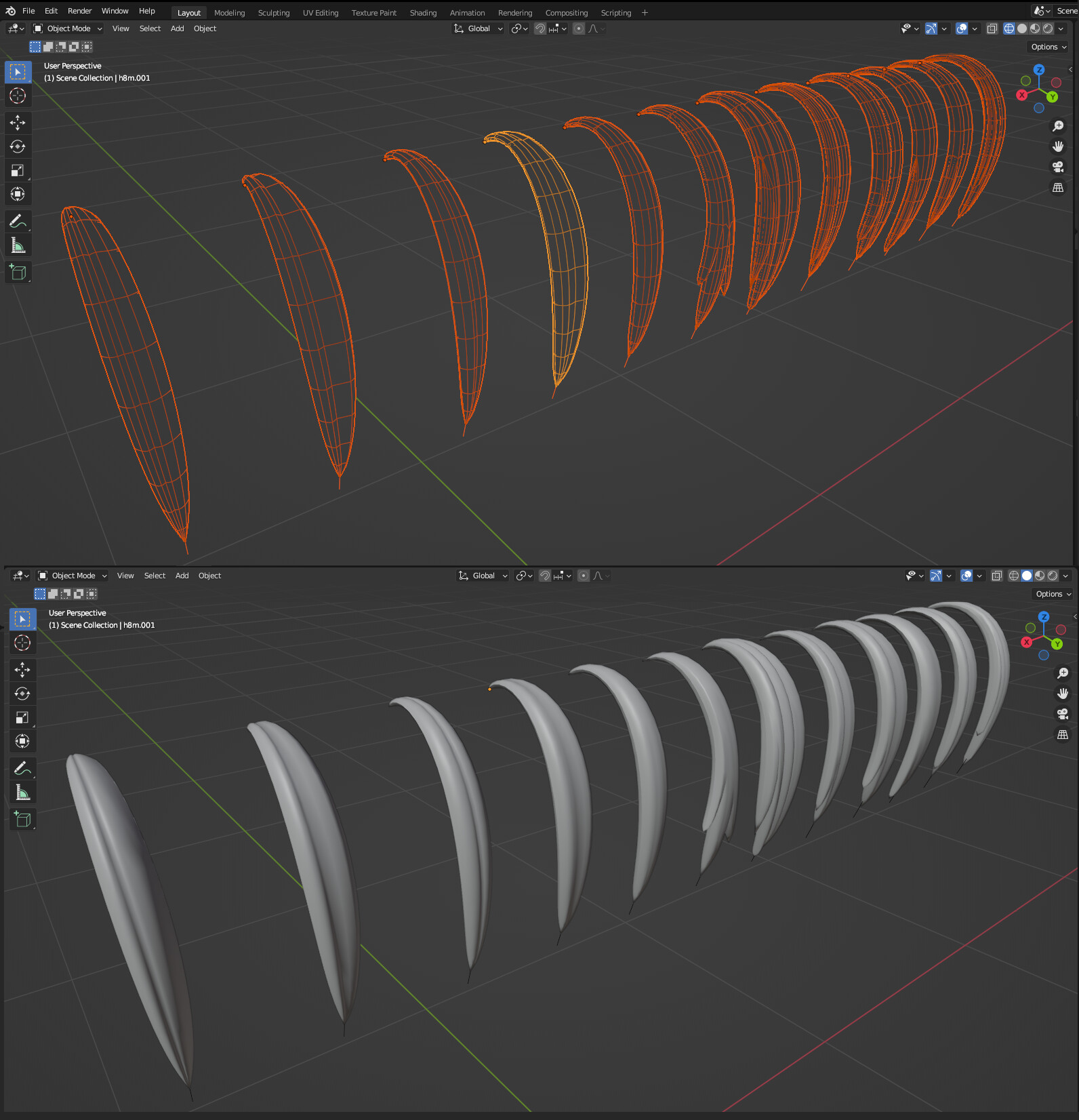1079x1120 pixels.
Task: Click the red X axis on wireframe viewport gizmo
Action: pos(1022,95)
